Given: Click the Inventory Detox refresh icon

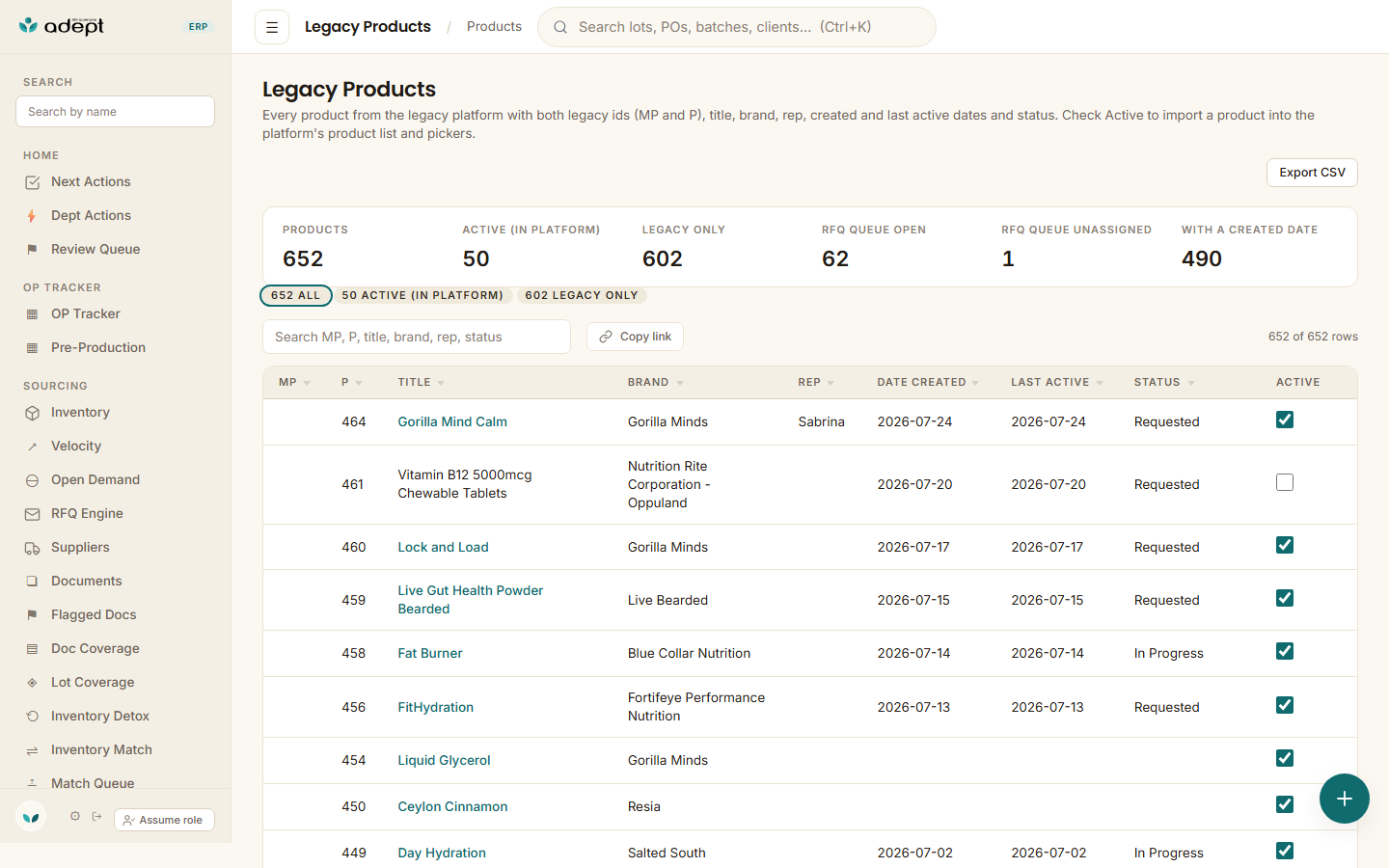Looking at the screenshot, I should (33, 717).
